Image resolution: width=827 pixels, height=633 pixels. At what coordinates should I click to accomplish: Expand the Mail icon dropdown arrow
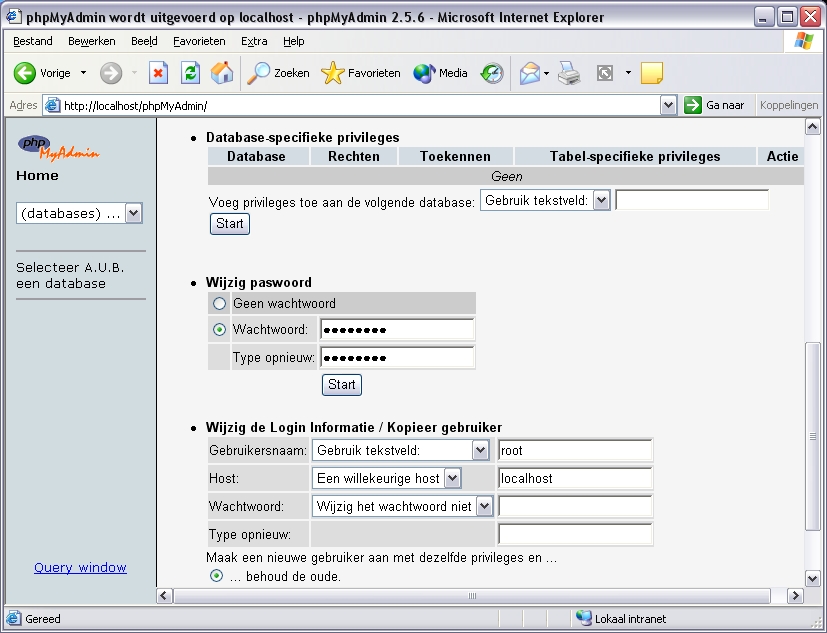(x=546, y=73)
